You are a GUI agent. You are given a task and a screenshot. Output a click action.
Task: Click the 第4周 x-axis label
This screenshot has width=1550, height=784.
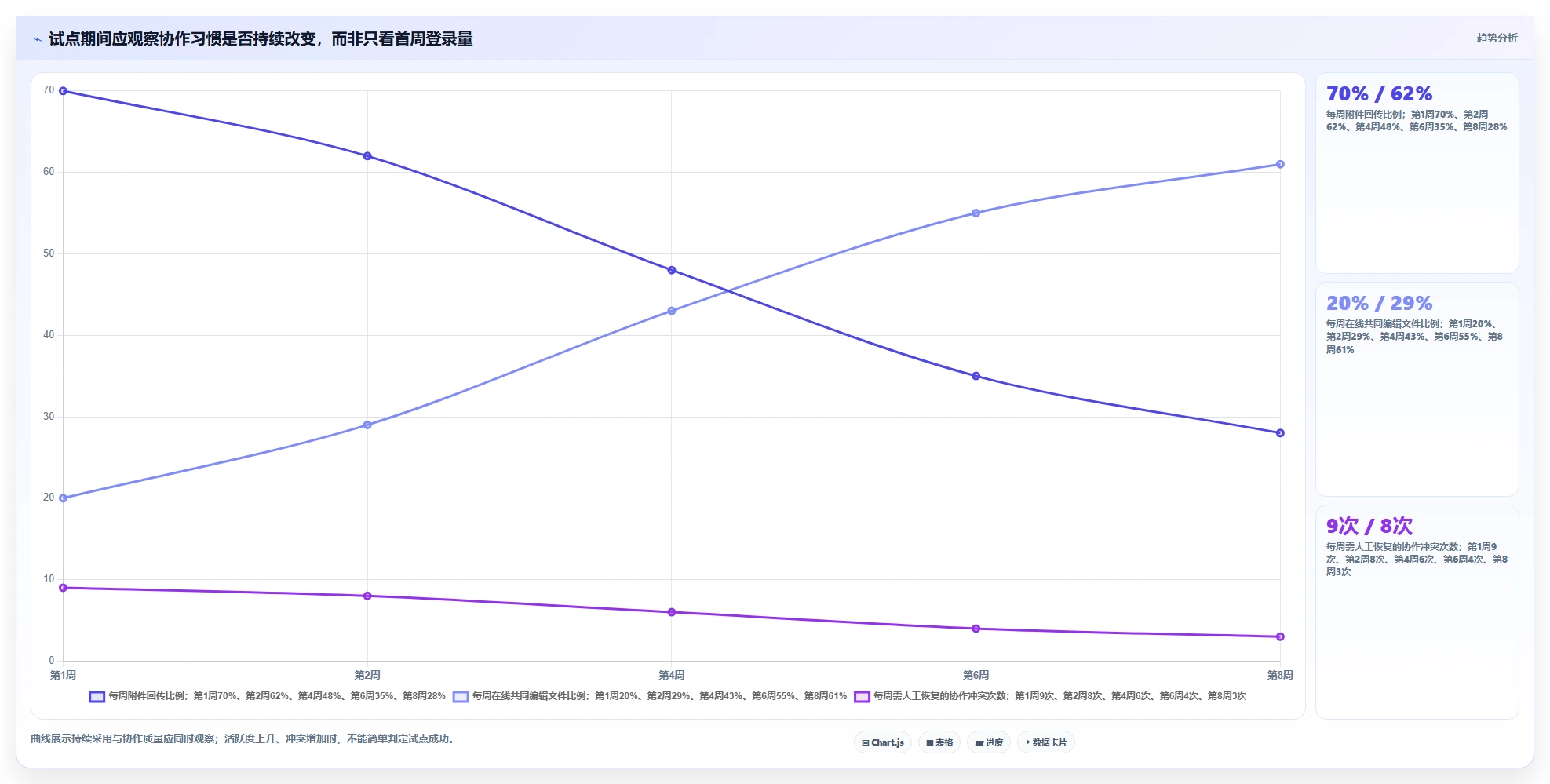pyautogui.click(x=672, y=675)
